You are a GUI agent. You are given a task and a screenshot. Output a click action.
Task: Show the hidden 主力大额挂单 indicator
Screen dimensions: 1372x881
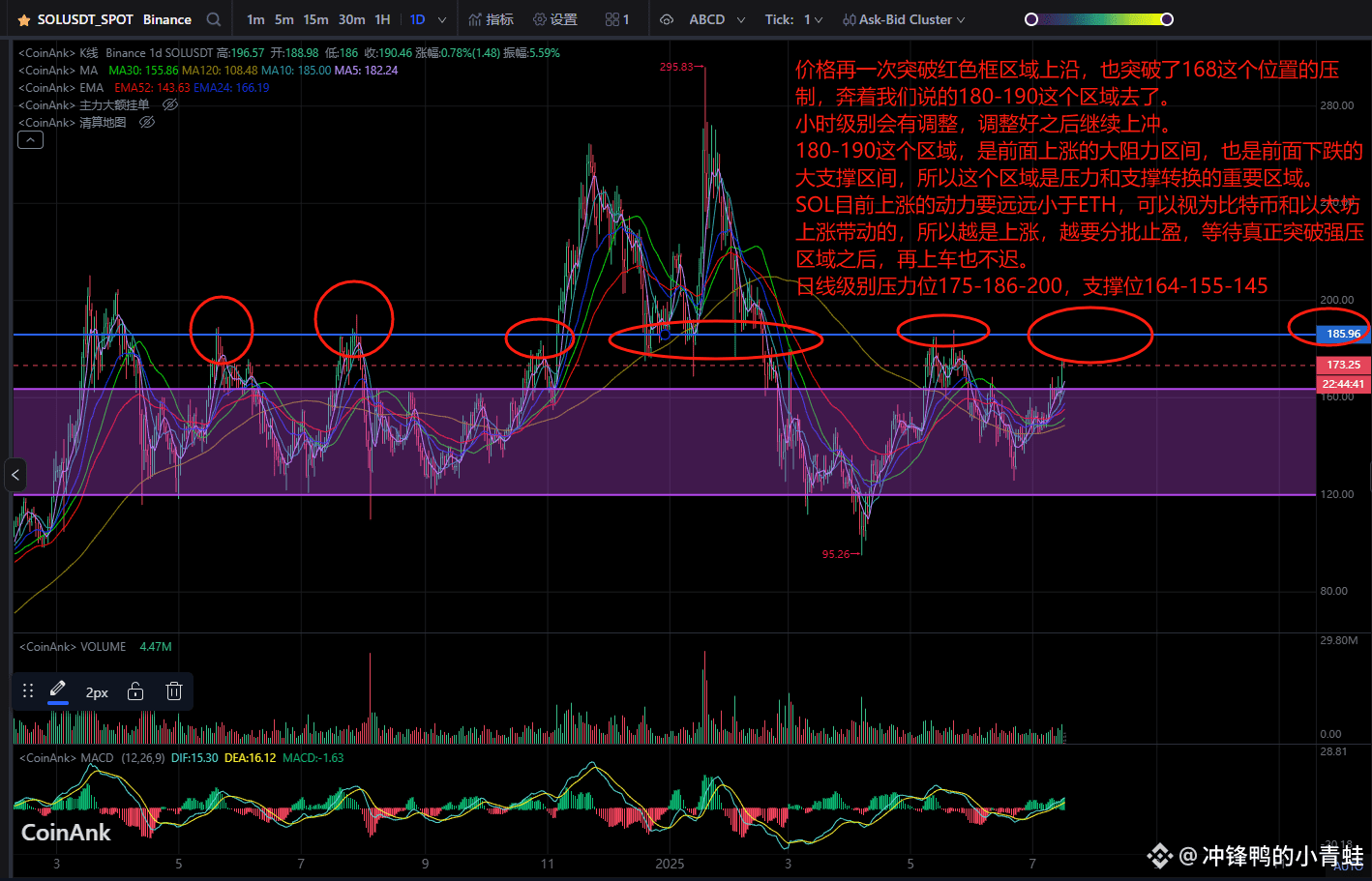[x=170, y=104]
